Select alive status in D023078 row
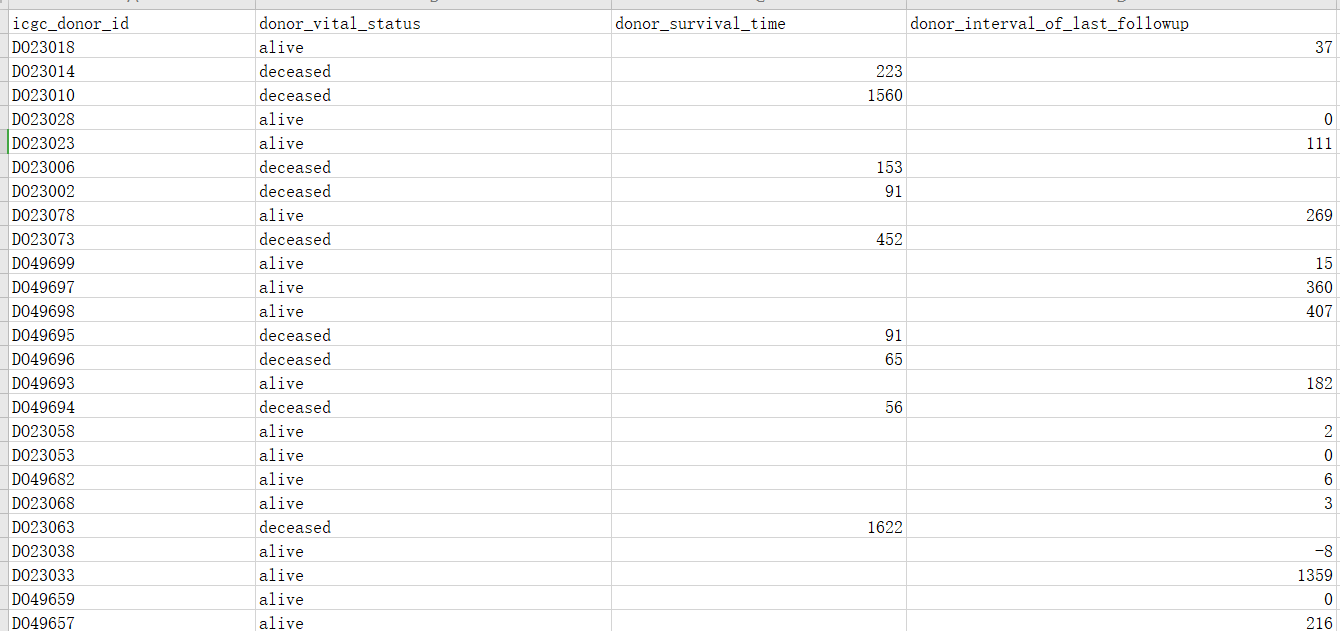This screenshot has width=1340, height=631. tap(433, 215)
